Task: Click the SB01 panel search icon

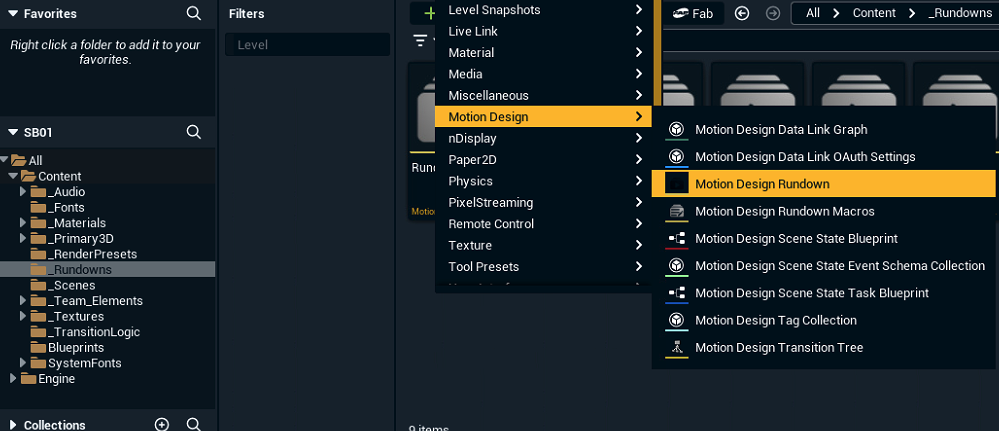Action: pos(194,132)
